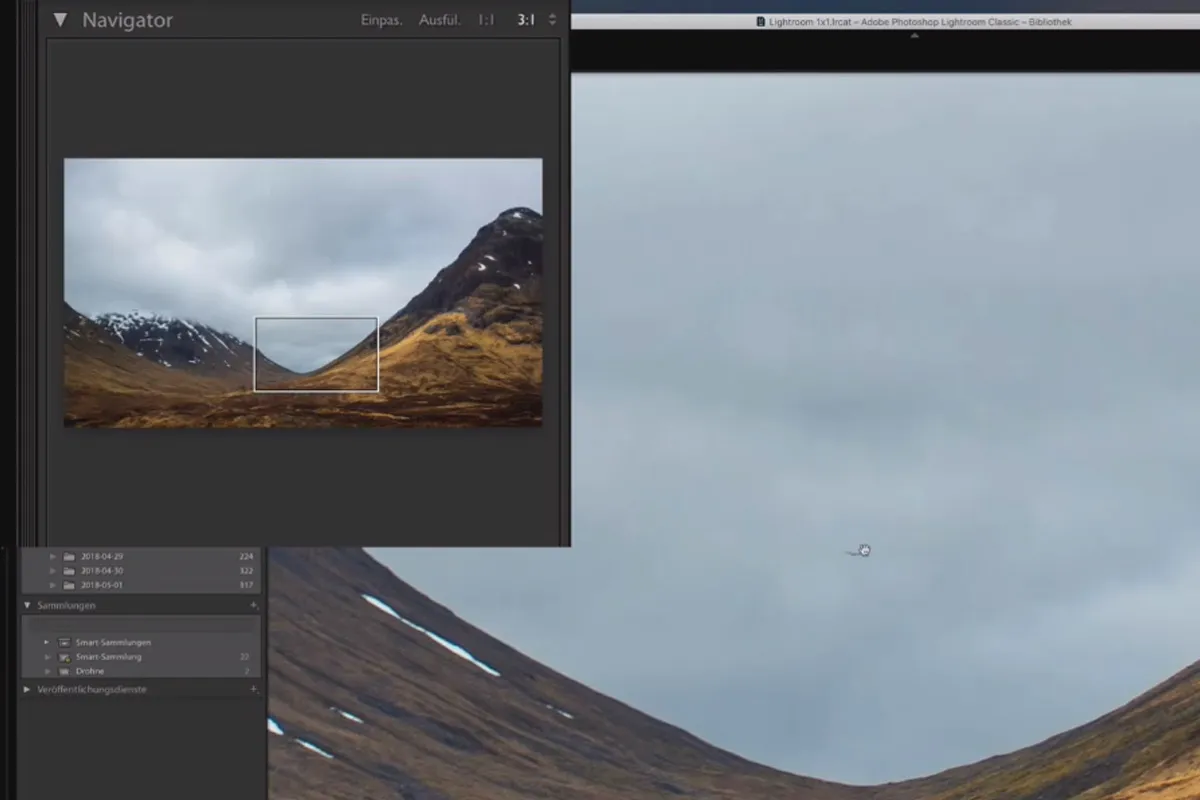Select folder name 2018-04-30
The width and height of the screenshot is (1200, 800).
coord(102,570)
